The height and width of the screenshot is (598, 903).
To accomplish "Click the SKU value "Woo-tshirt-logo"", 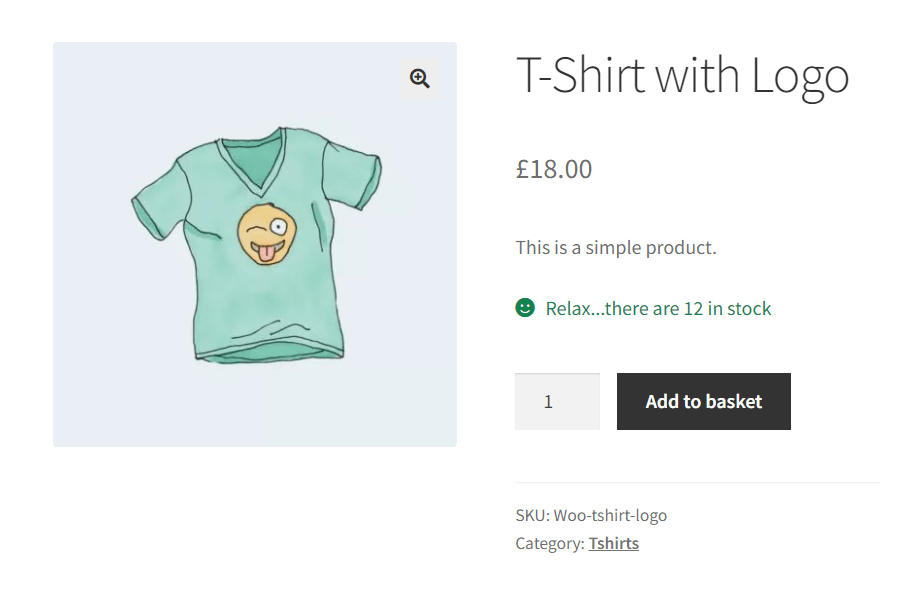I will (x=609, y=515).
